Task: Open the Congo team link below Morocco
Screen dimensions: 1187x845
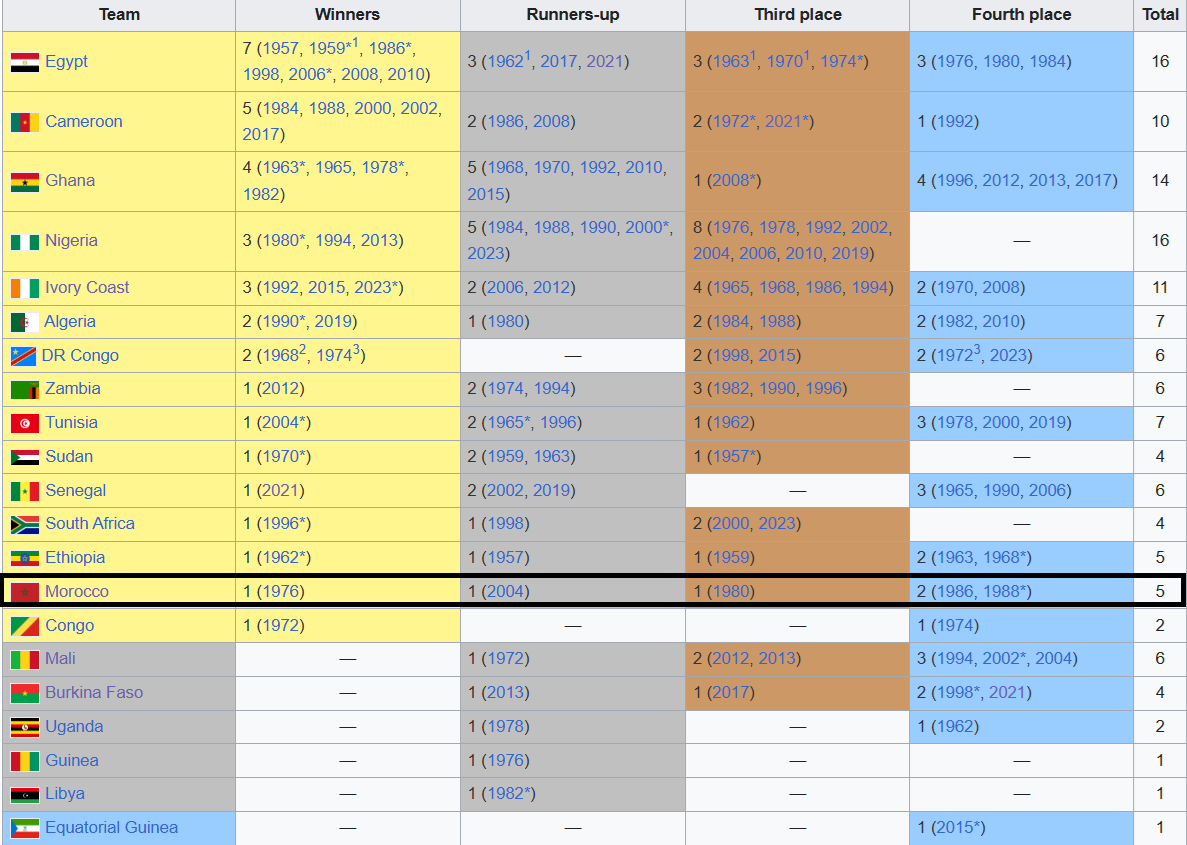Action: pos(70,625)
